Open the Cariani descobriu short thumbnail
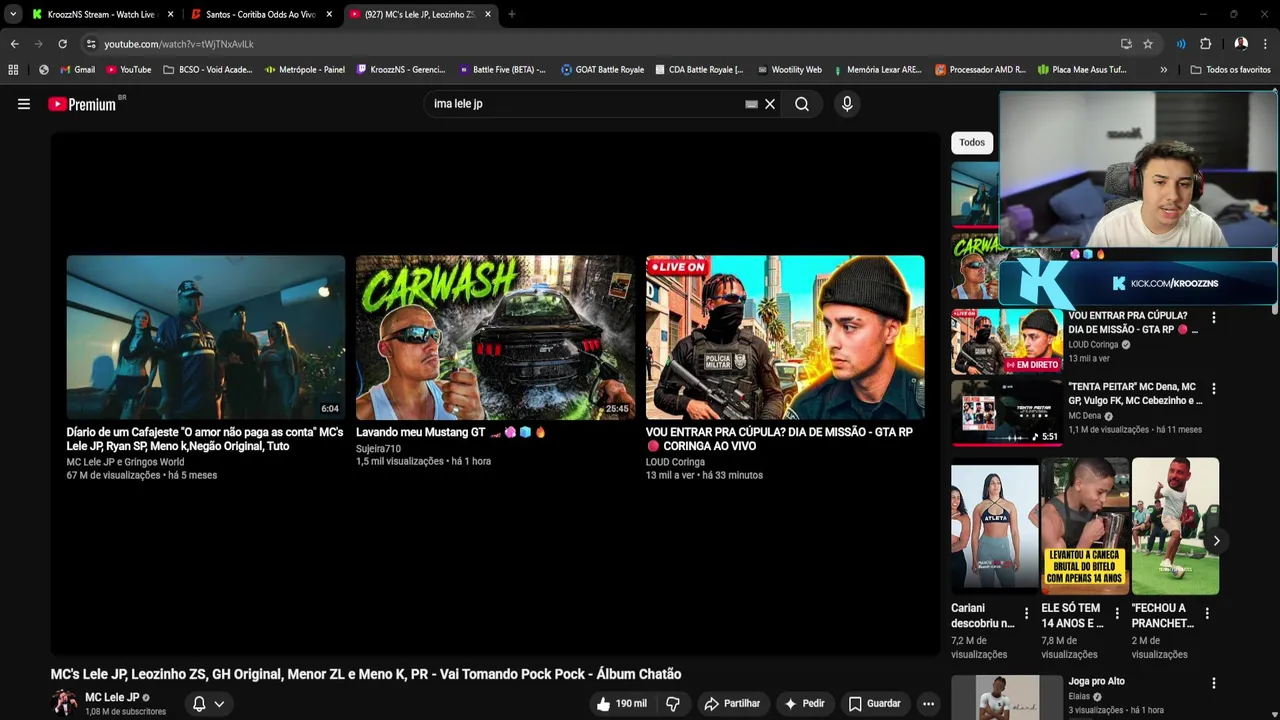This screenshot has height=720, width=1280. pos(995,526)
